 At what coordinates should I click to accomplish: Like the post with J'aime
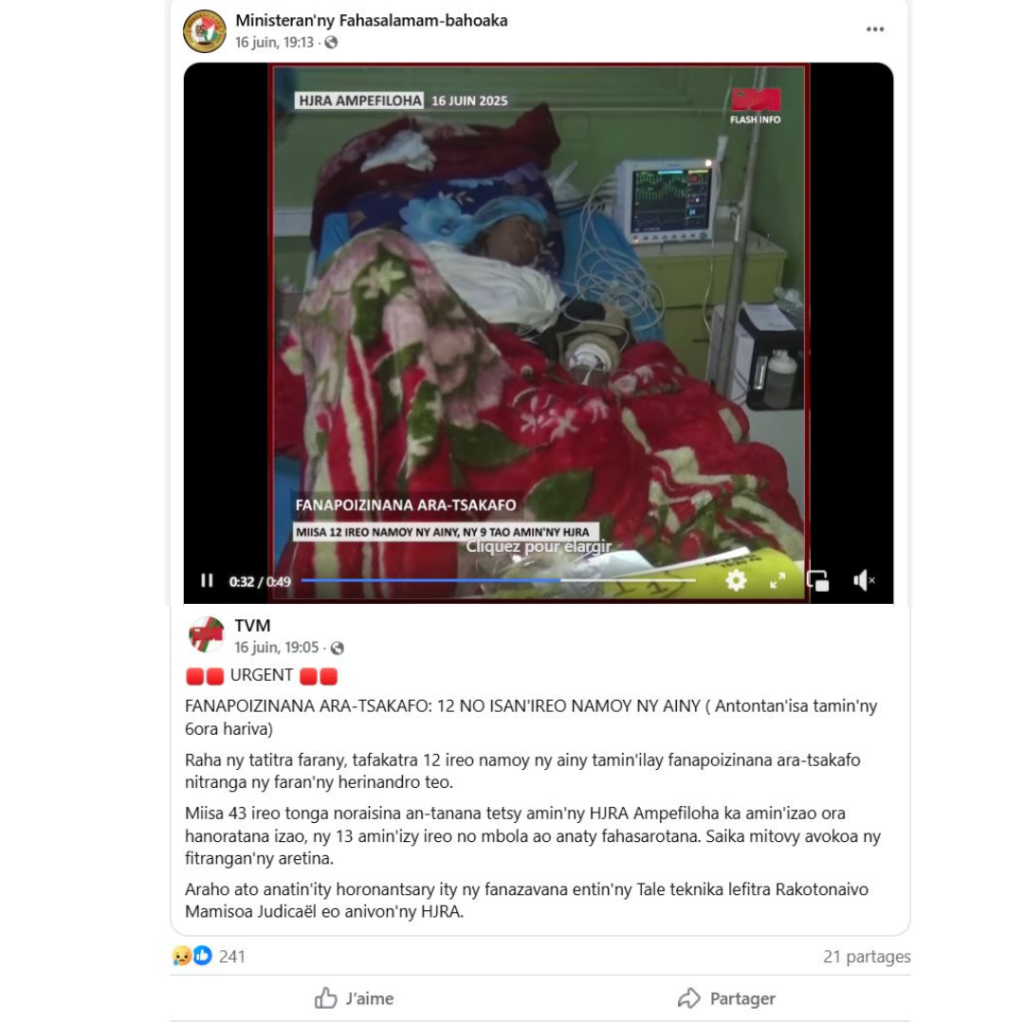tap(354, 999)
